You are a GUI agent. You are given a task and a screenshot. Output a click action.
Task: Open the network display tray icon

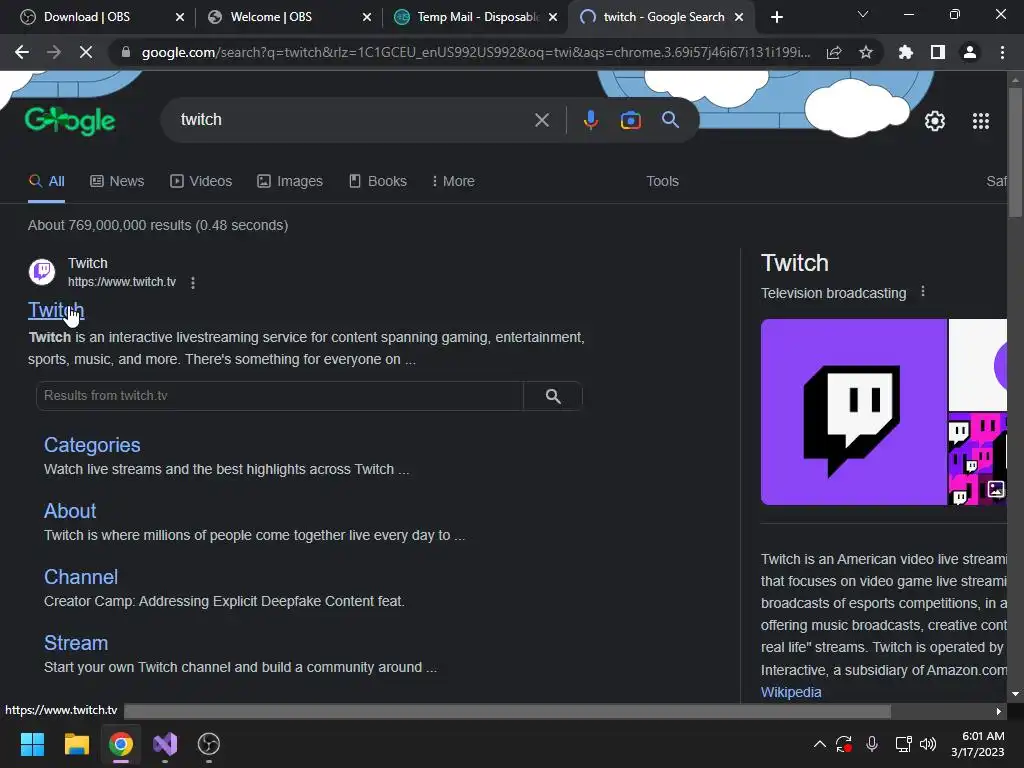coord(903,744)
